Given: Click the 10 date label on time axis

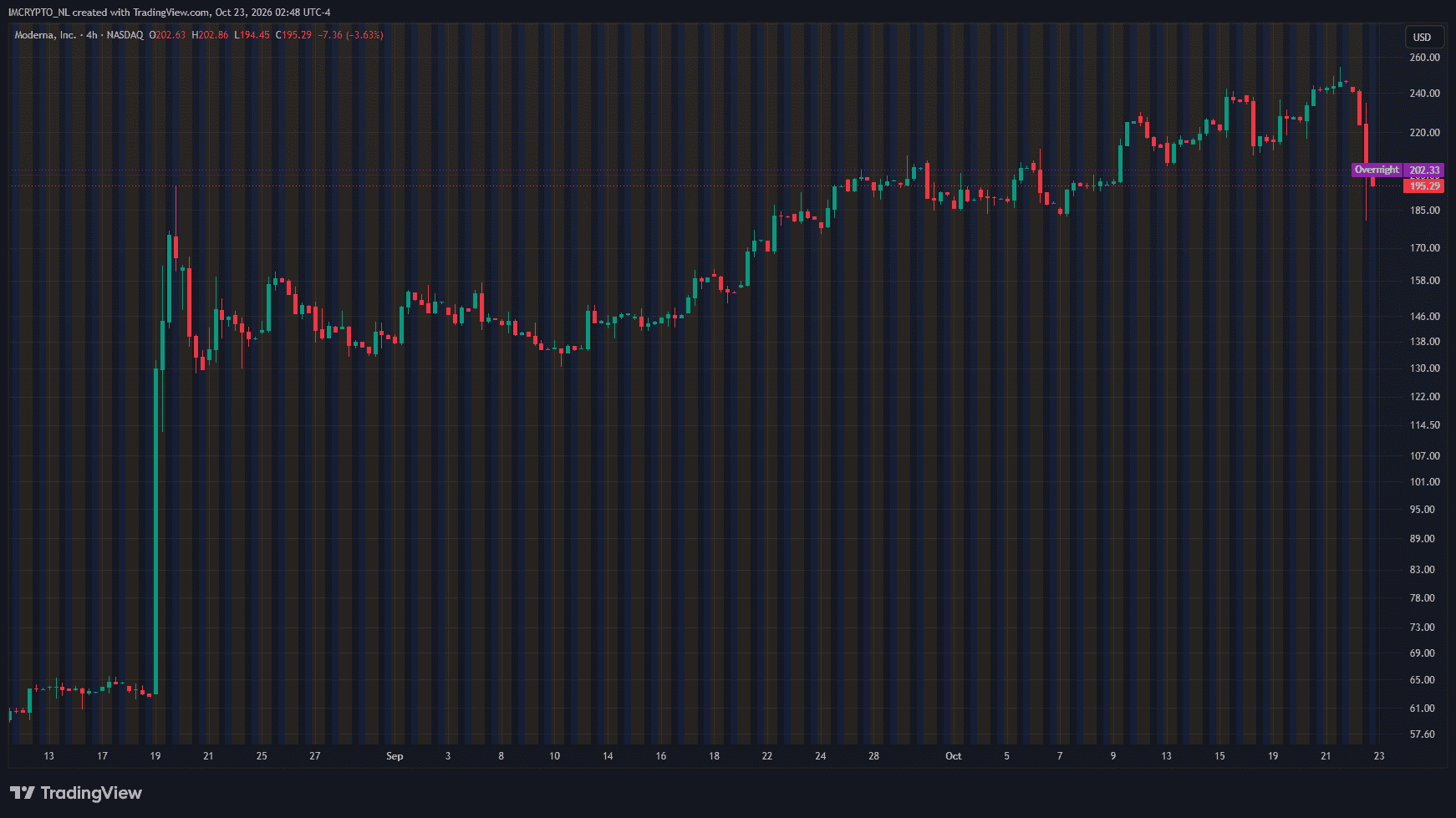Looking at the screenshot, I should pos(554,756).
